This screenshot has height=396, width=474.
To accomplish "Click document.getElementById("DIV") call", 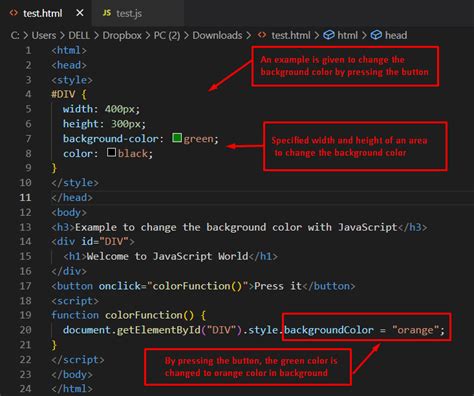I will pos(154,330).
